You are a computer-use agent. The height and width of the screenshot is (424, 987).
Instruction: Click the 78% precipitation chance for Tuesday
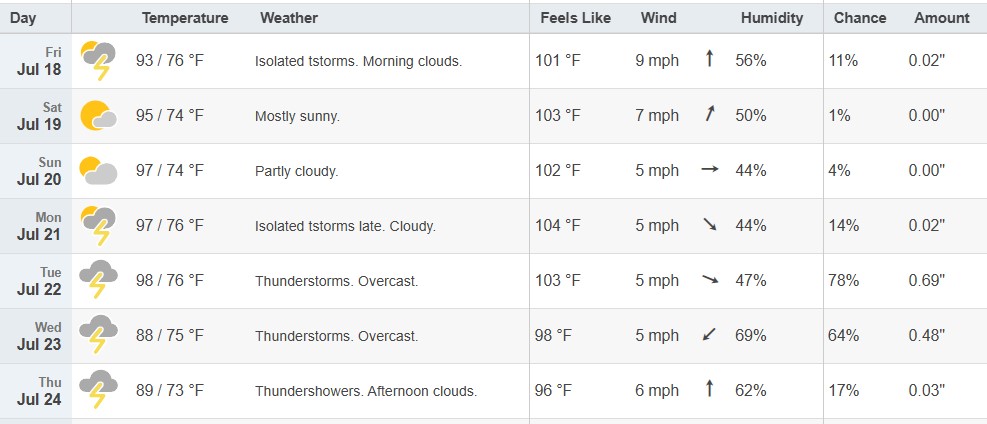tap(843, 281)
